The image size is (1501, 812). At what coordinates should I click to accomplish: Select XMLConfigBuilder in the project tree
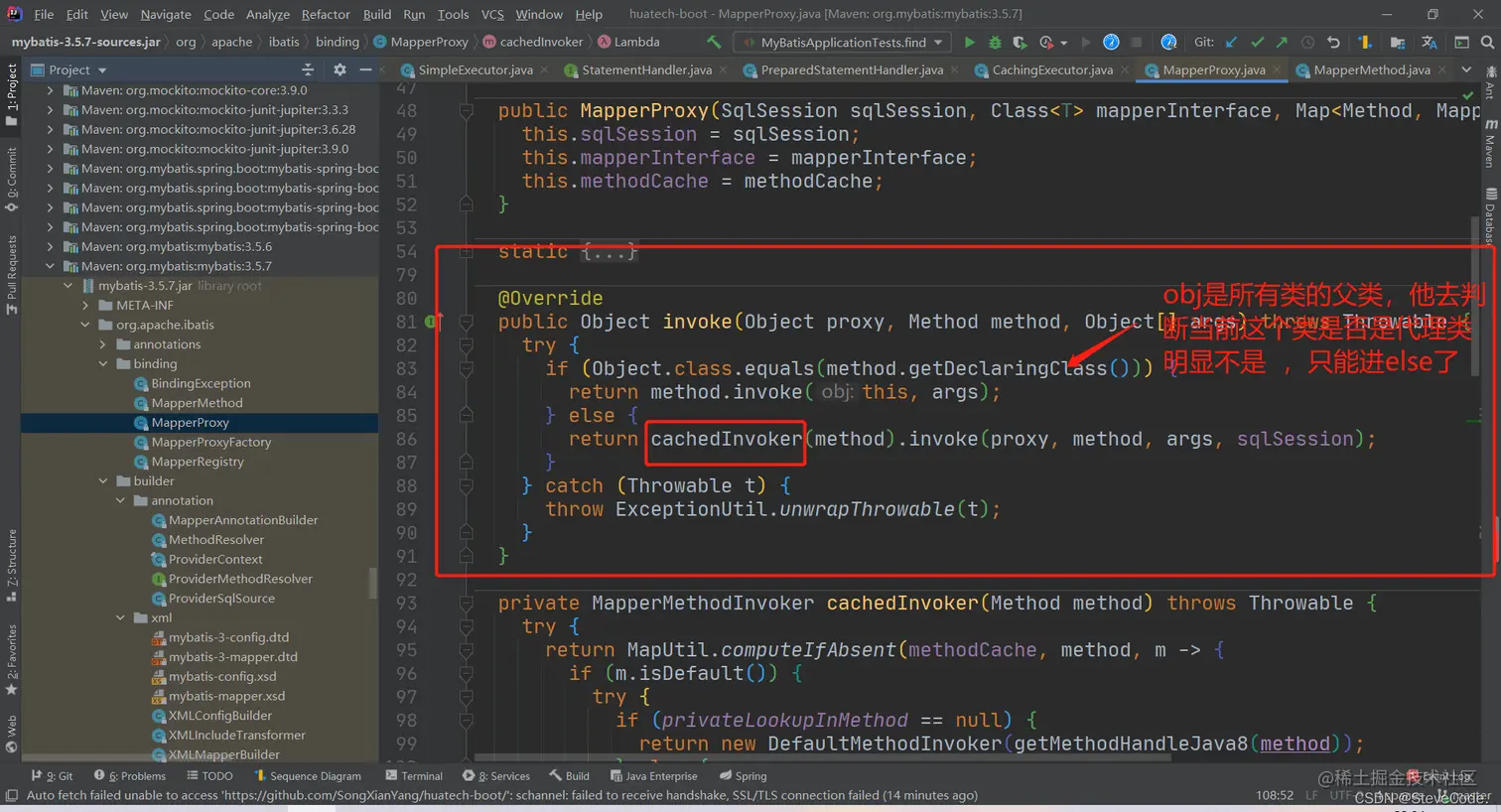pos(219,716)
